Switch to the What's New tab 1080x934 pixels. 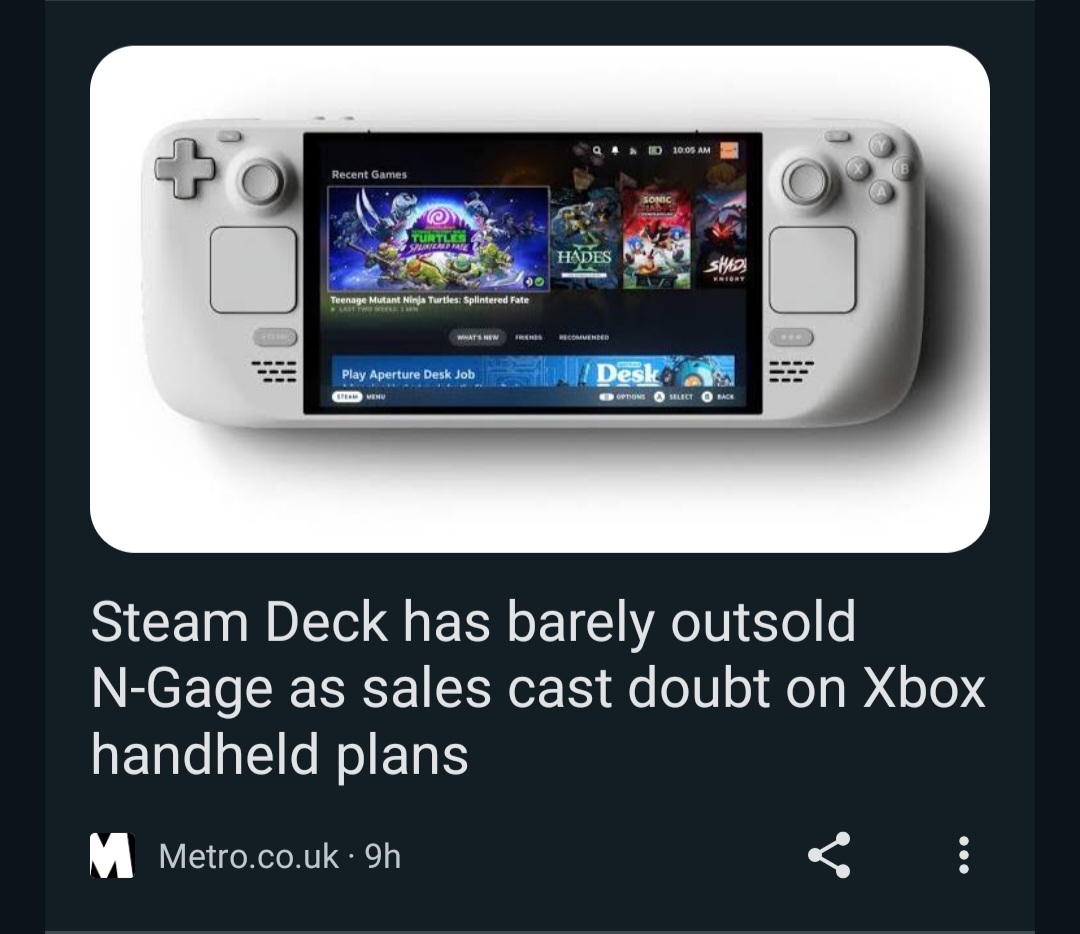coord(477,338)
